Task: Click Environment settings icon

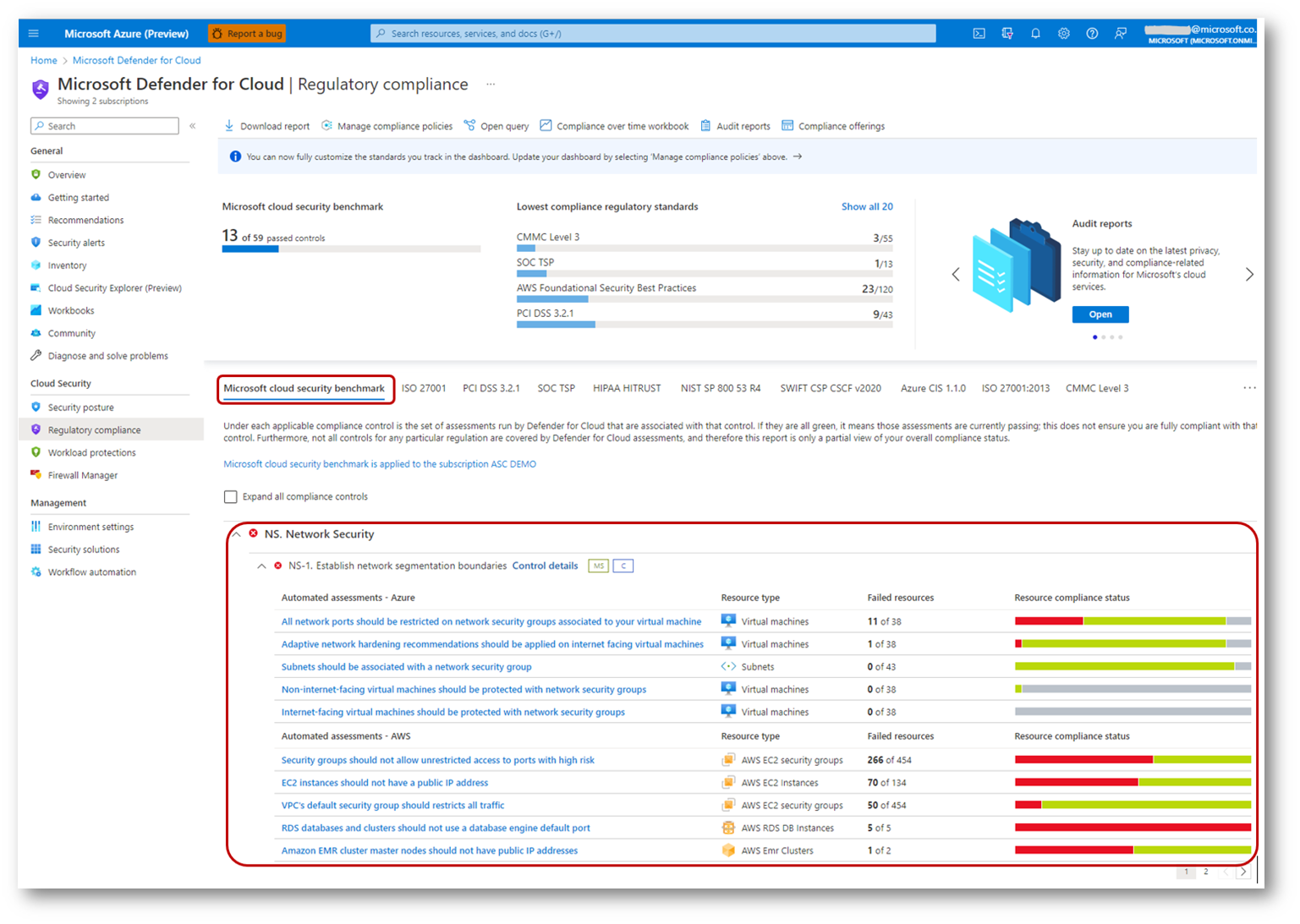Action: tap(36, 526)
